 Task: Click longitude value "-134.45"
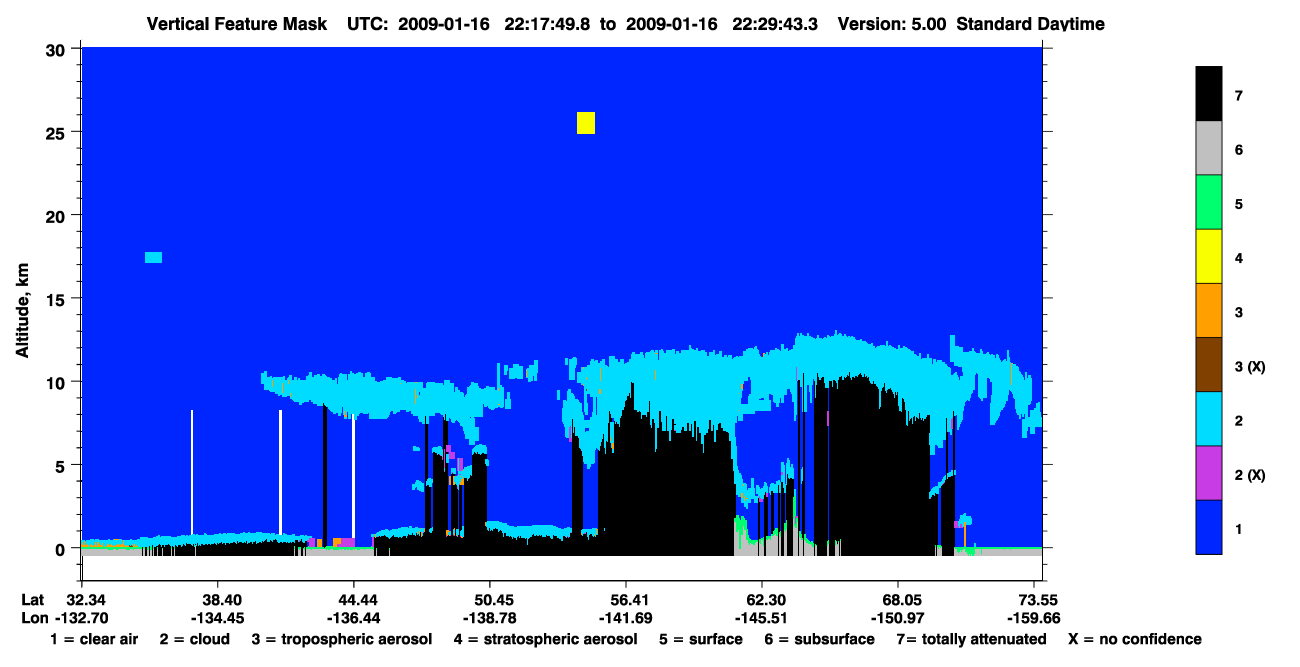pos(218,618)
